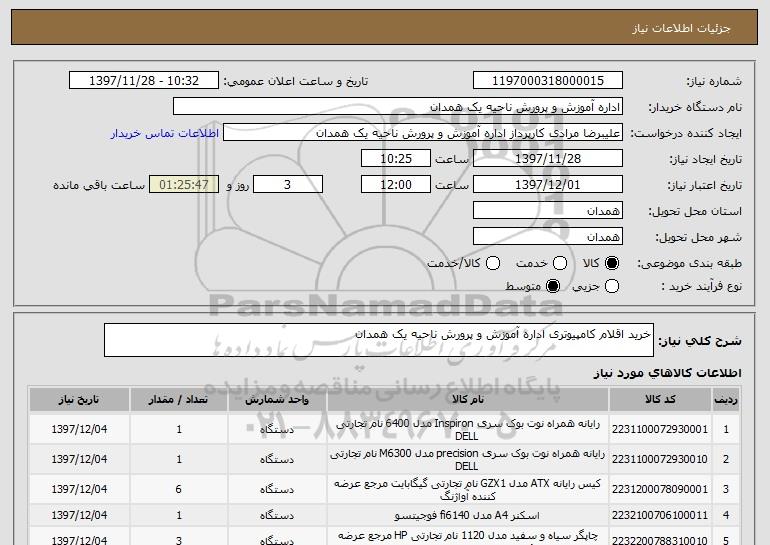Click the HP 1120 printer item name
This screenshot has width=770, height=545.
pyautogui.click(x=468, y=536)
